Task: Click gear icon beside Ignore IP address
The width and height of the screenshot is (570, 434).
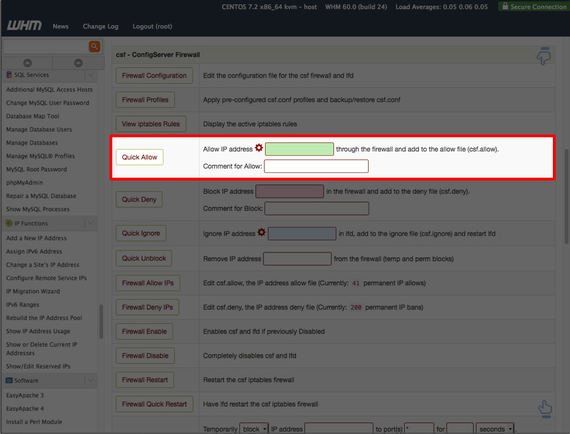Action: click(261, 232)
